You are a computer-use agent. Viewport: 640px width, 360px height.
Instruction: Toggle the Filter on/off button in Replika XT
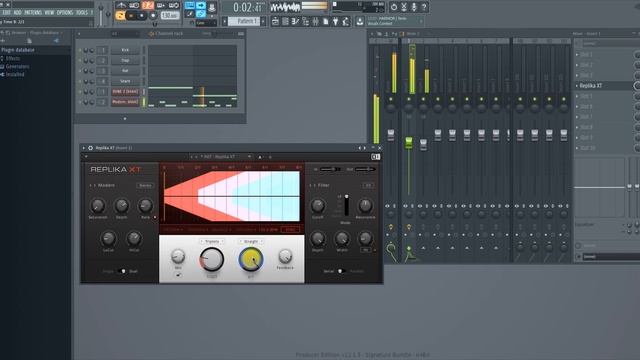coord(368,185)
